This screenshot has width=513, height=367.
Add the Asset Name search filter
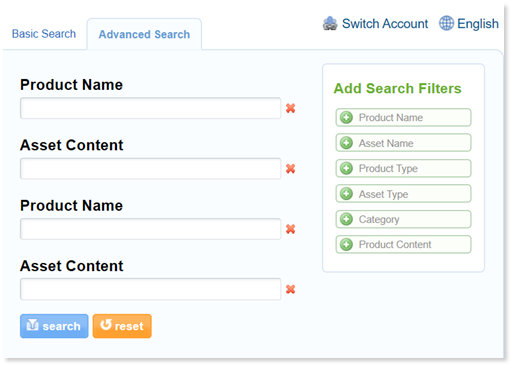point(403,143)
